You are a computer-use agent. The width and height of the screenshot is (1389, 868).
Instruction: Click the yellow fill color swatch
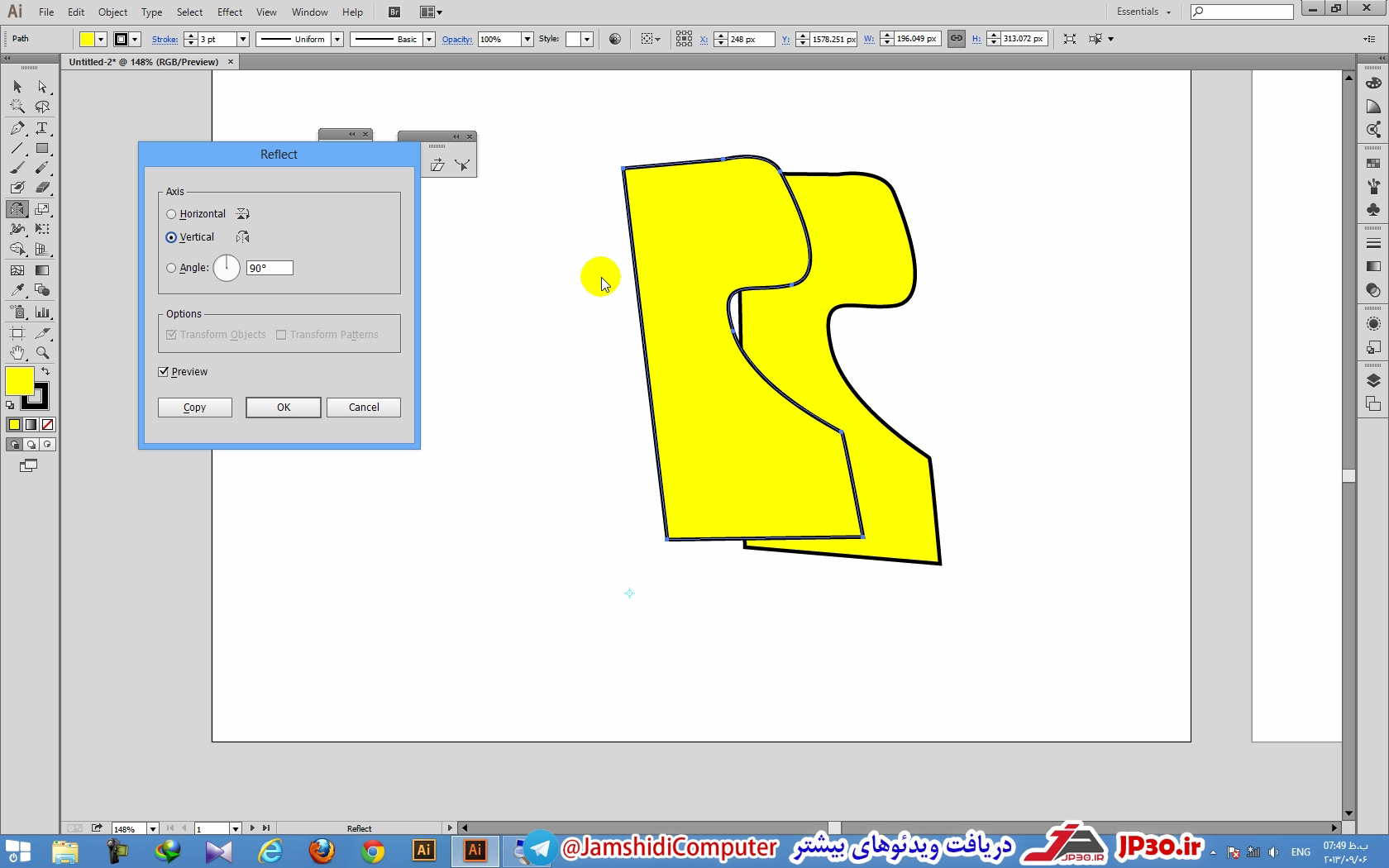click(x=19, y=381)
